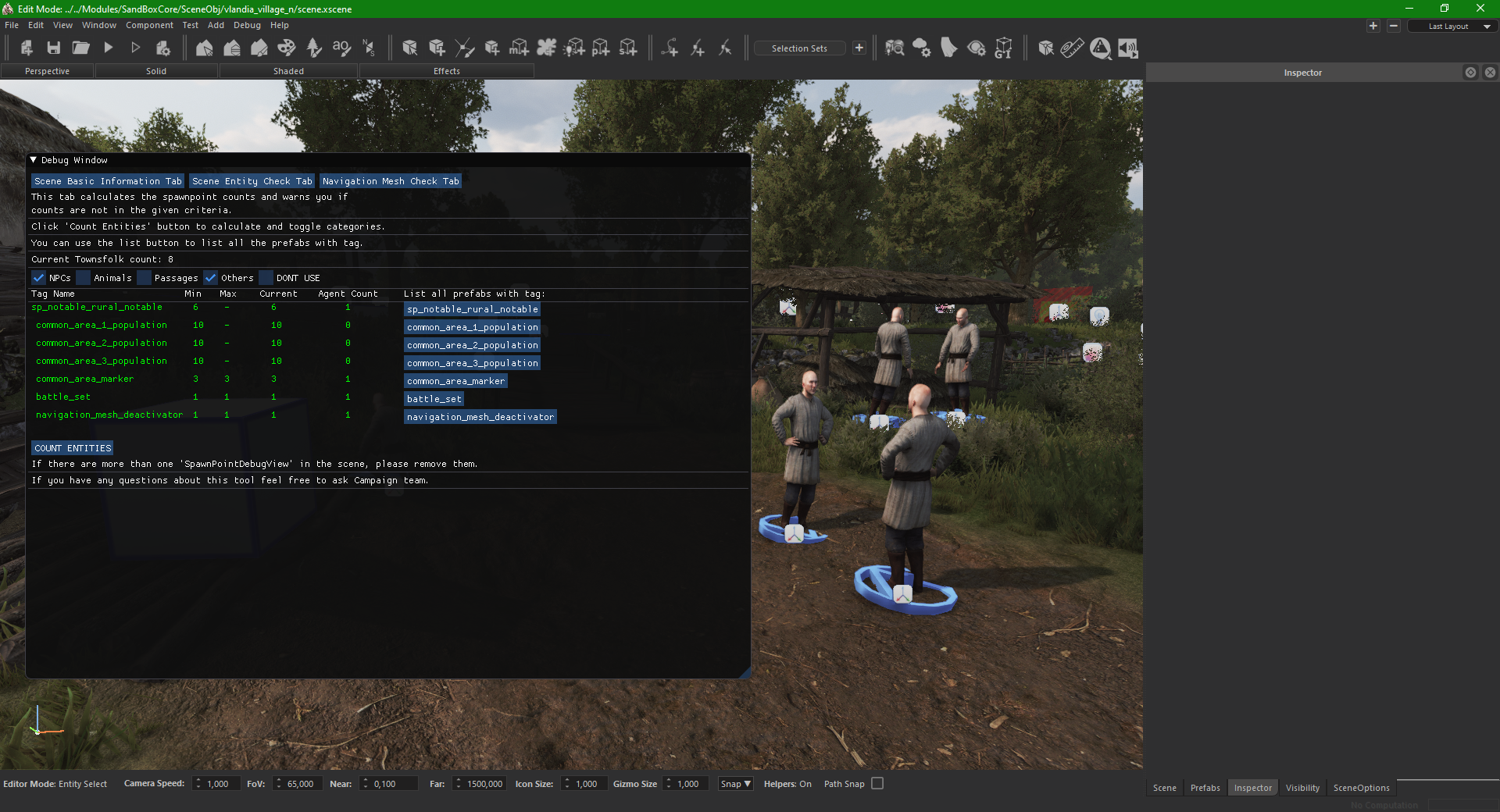Click the outlined play button in toolbar
Screen dimensions: 1500x812
(135, 48)
